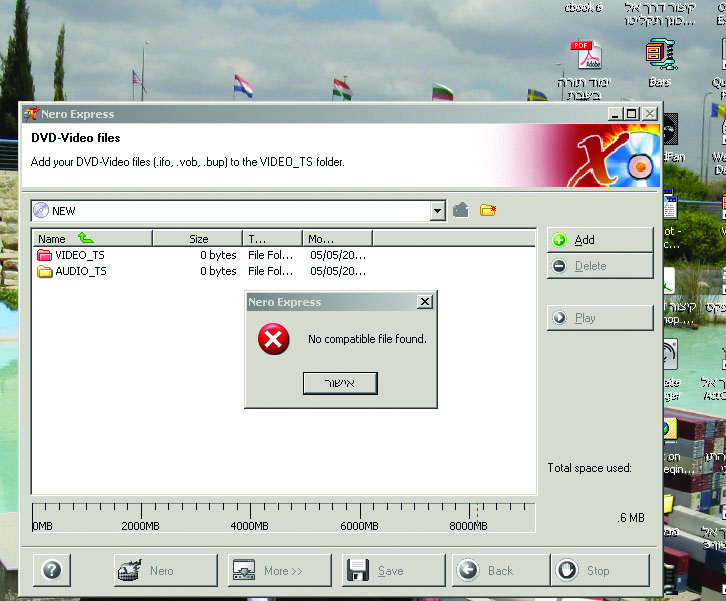Screen dimensions: 726x601
Task: Open the disc name NEW dropdown arrow
Action: click(x=437, y=211)
